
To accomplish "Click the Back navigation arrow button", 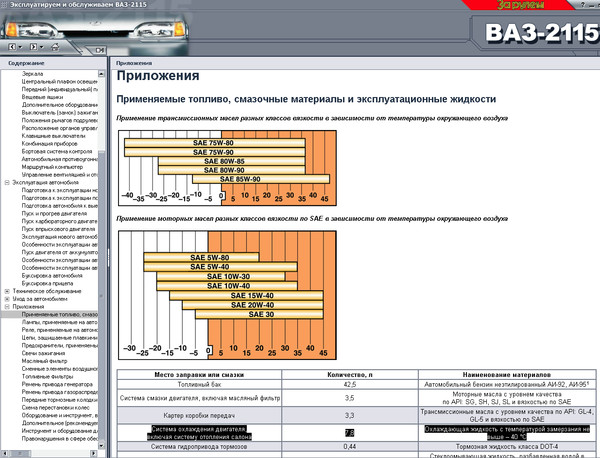I will 11,47.
